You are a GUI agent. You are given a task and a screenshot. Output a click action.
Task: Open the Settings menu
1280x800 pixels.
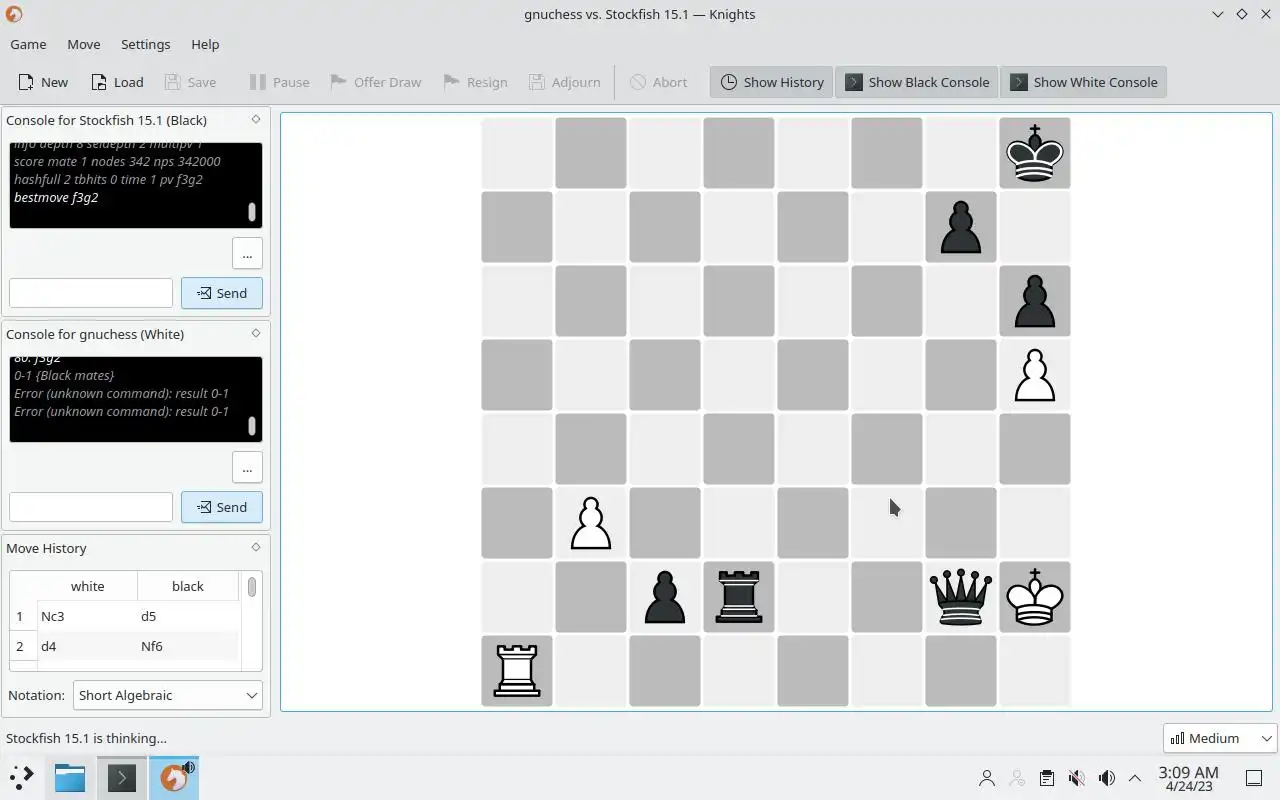click(x=146, y=44)
